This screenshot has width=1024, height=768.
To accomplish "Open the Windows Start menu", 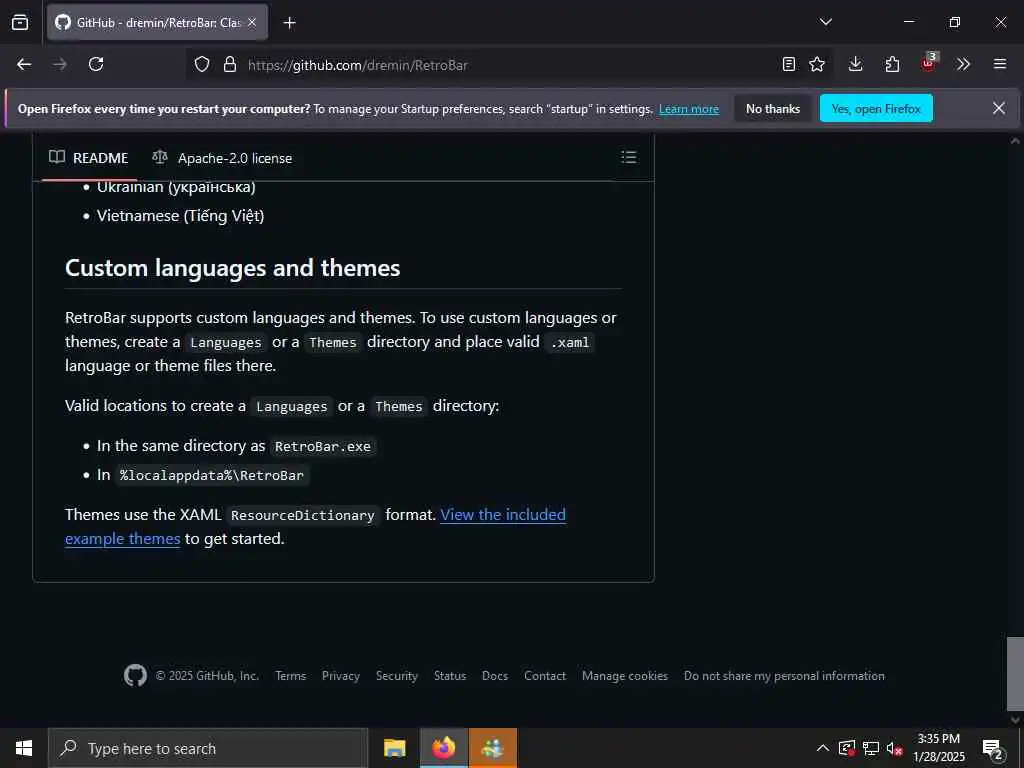I will pyautogui.click(x=24, y=748).
